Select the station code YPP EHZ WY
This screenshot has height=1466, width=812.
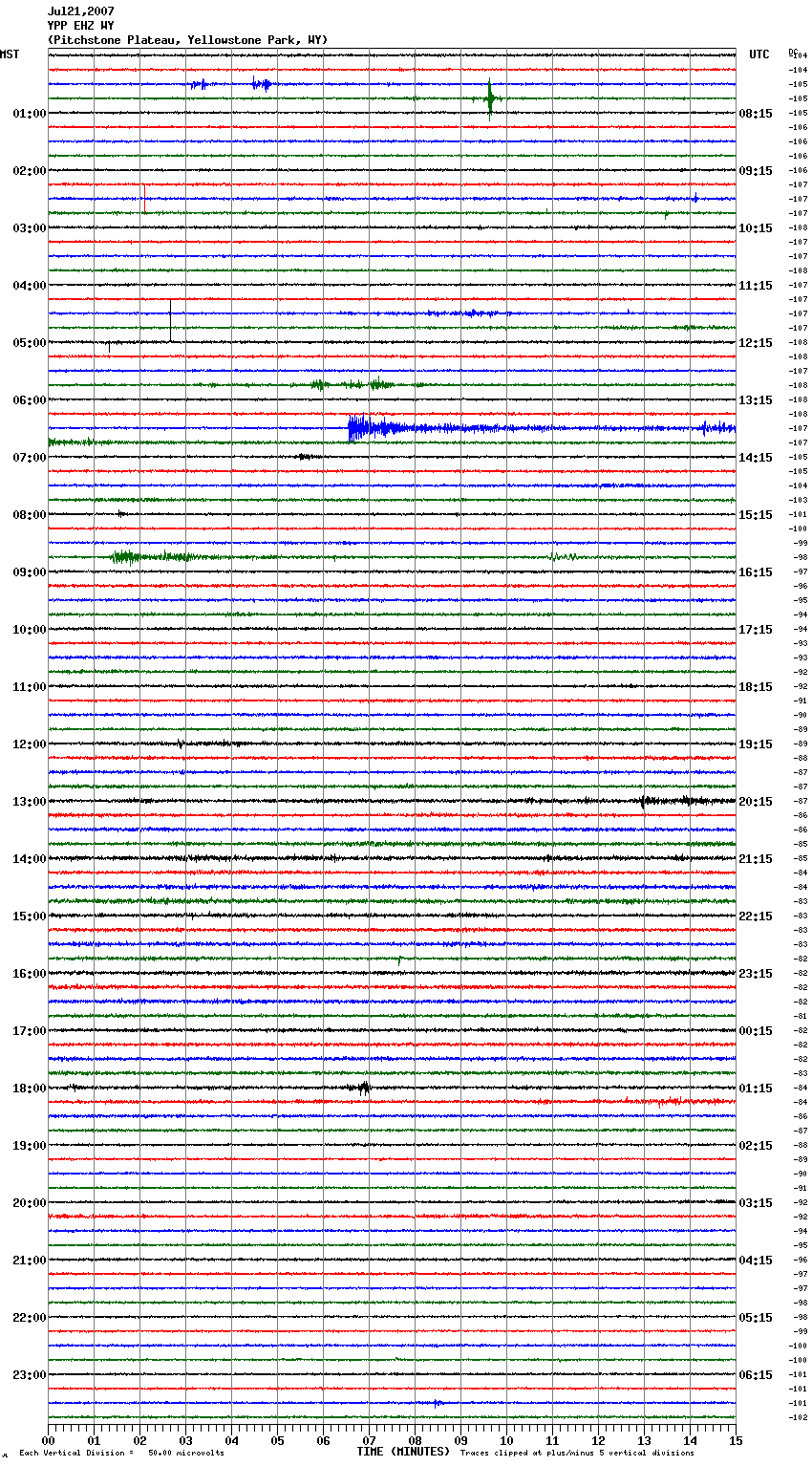pos(80,26)
